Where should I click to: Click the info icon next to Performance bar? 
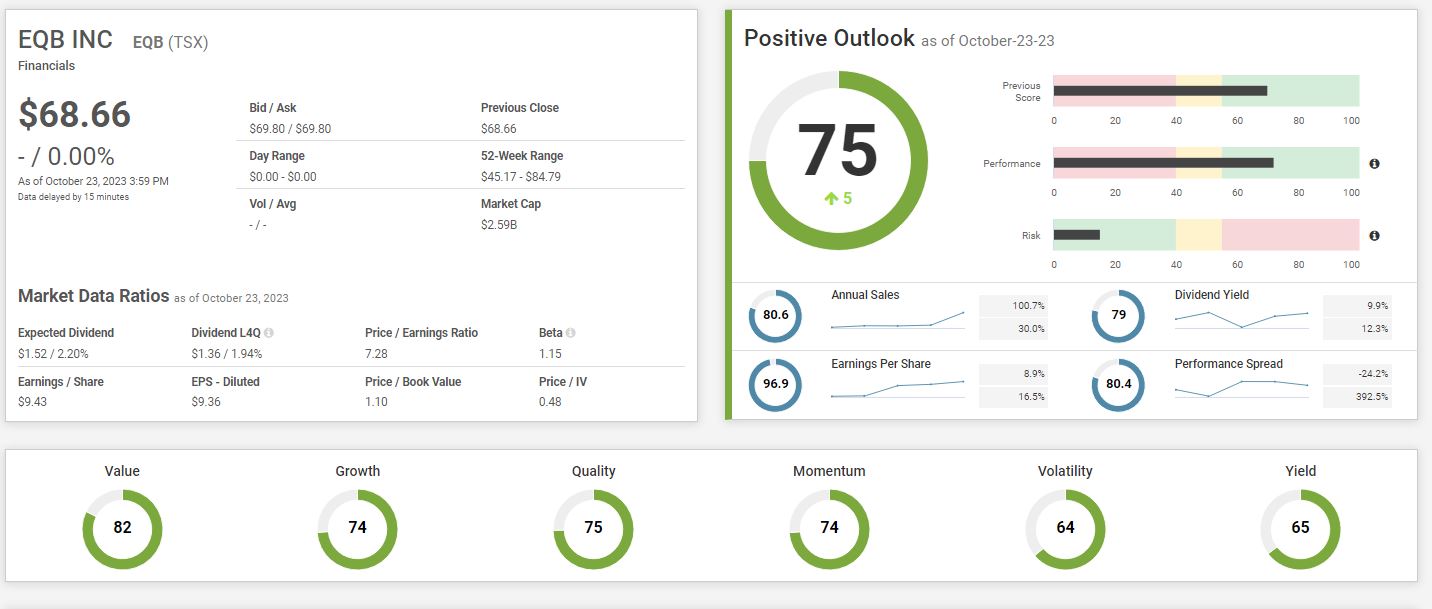coord(1374,163)
